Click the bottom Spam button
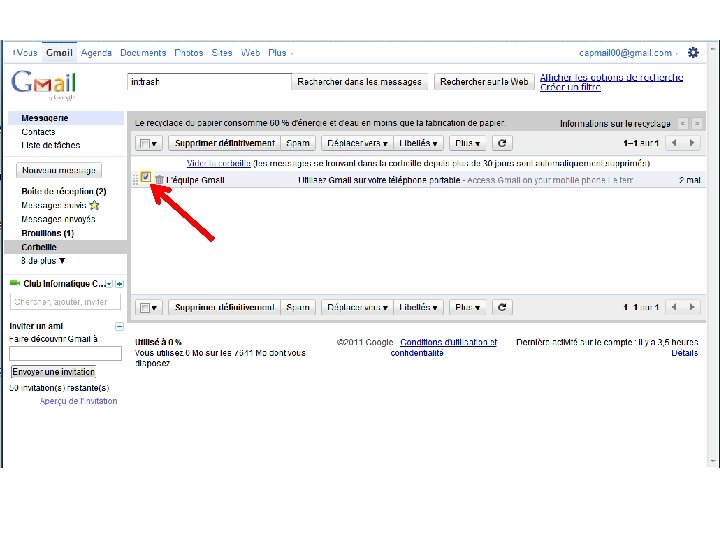The height and width of the screenshot is (540, 720). click(x=298, y=307)
